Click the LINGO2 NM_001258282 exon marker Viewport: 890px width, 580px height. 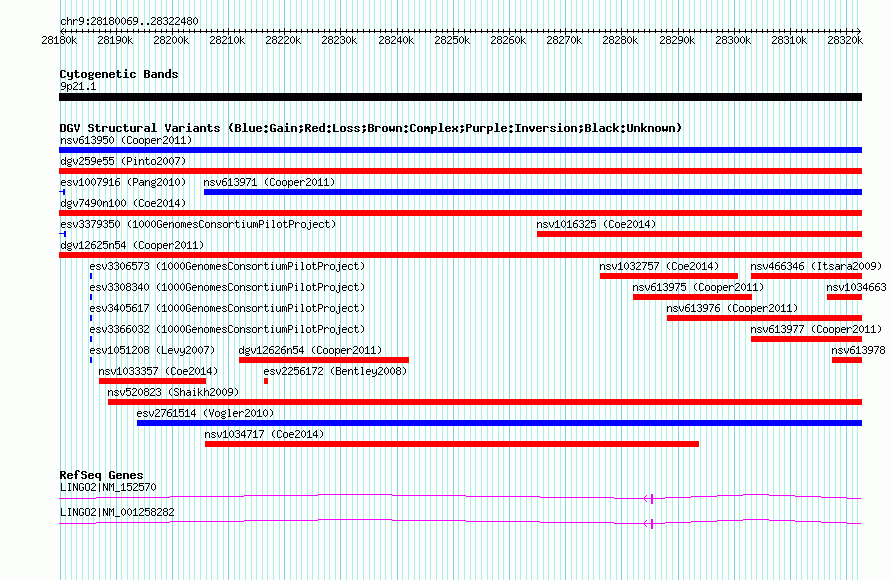[652, 524]
